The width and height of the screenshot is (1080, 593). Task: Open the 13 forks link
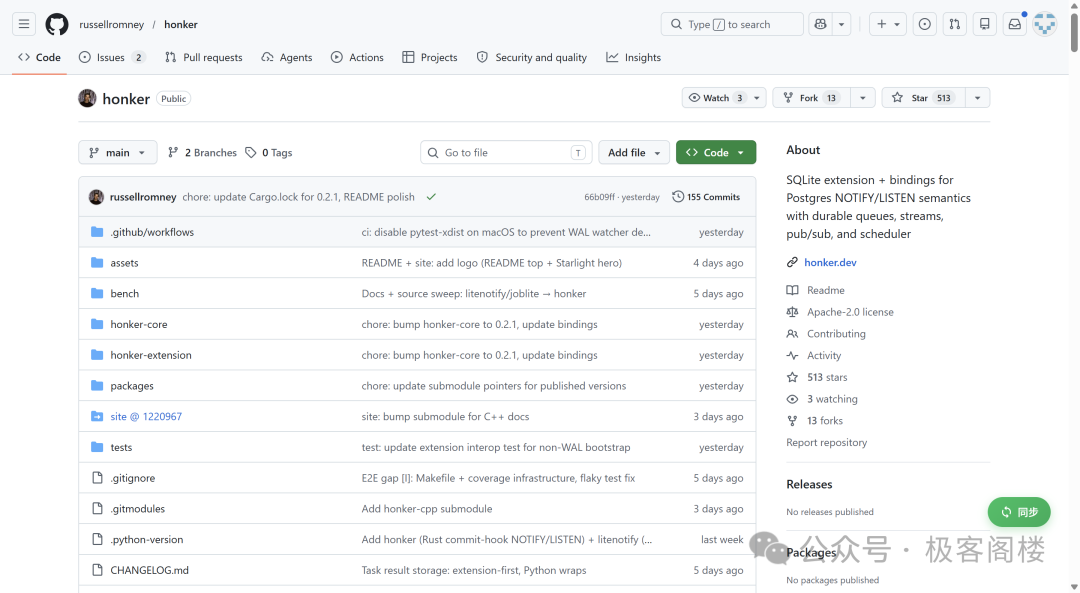coord(824,421)
